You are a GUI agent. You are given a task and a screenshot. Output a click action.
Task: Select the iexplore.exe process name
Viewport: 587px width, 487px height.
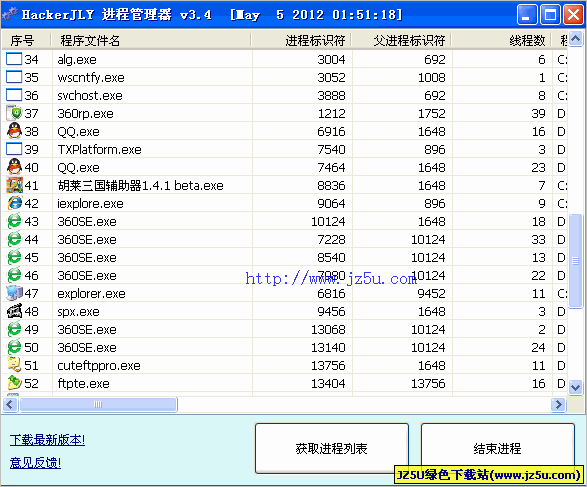[90, 203]
